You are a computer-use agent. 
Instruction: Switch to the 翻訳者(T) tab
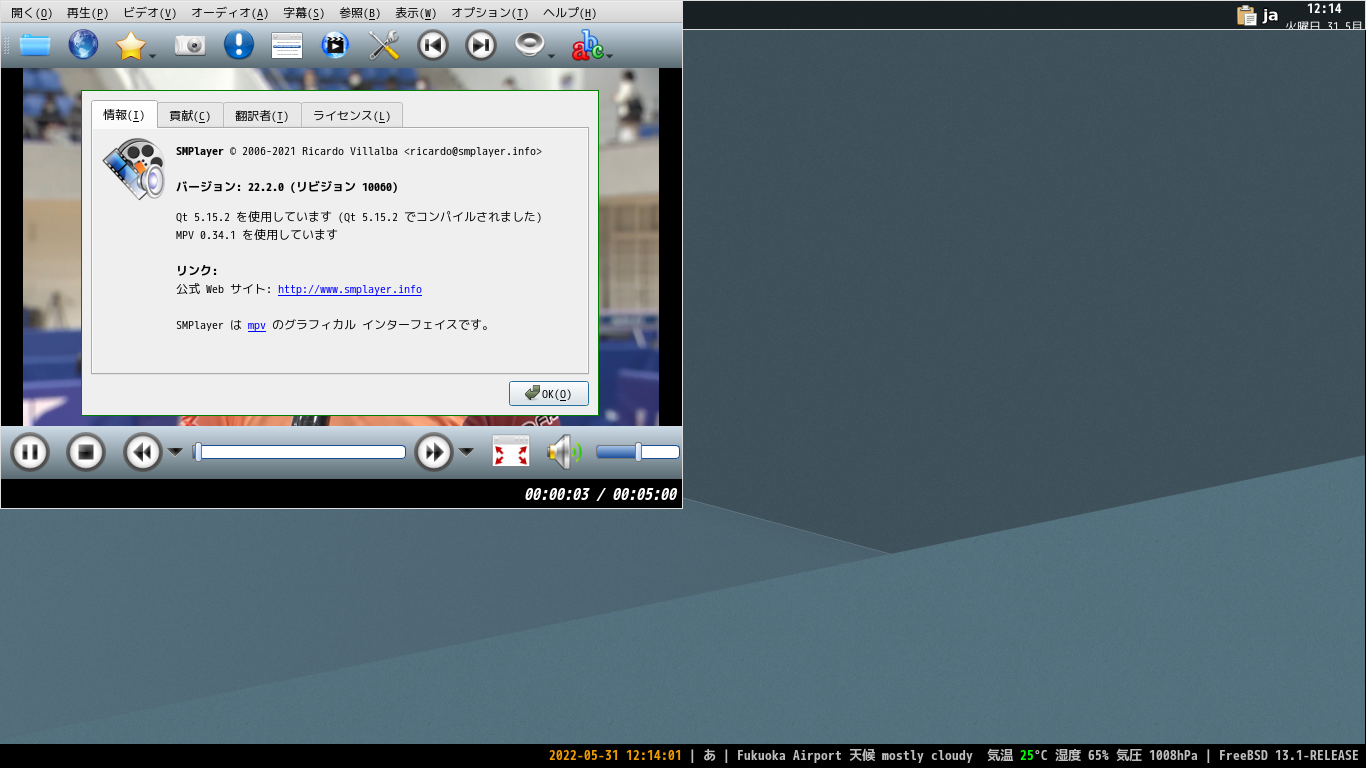click(x=262, y=116)
